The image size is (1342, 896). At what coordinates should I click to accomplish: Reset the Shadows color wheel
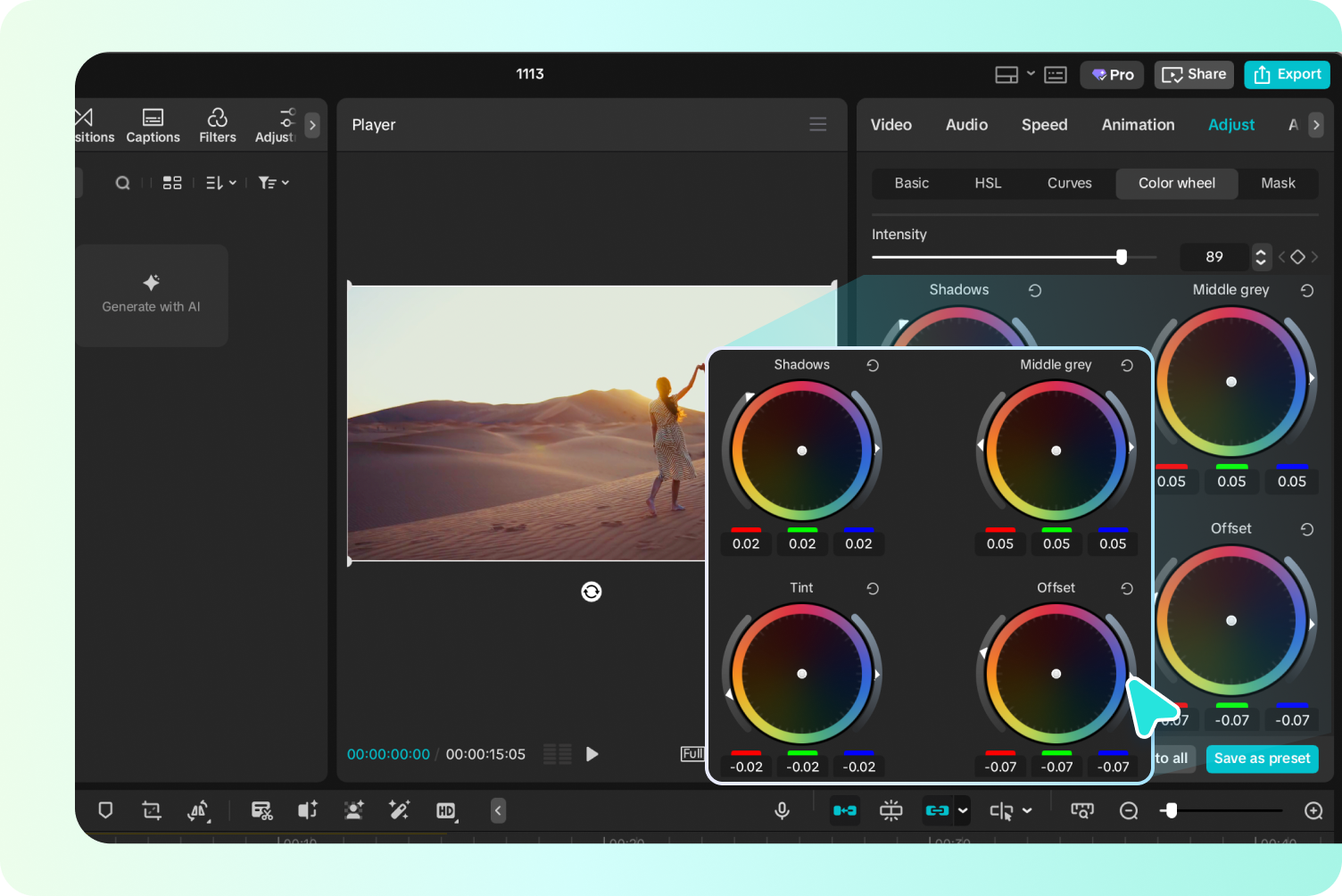click(872, 365)
